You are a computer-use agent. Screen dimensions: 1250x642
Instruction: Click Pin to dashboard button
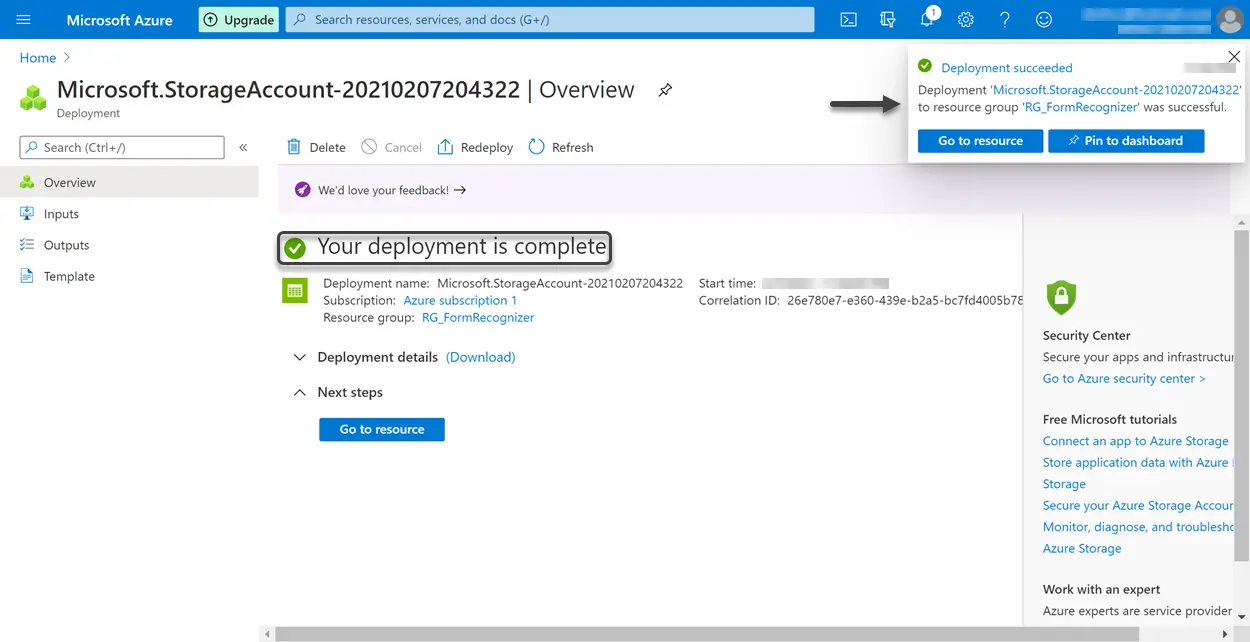click(1126, 141)
